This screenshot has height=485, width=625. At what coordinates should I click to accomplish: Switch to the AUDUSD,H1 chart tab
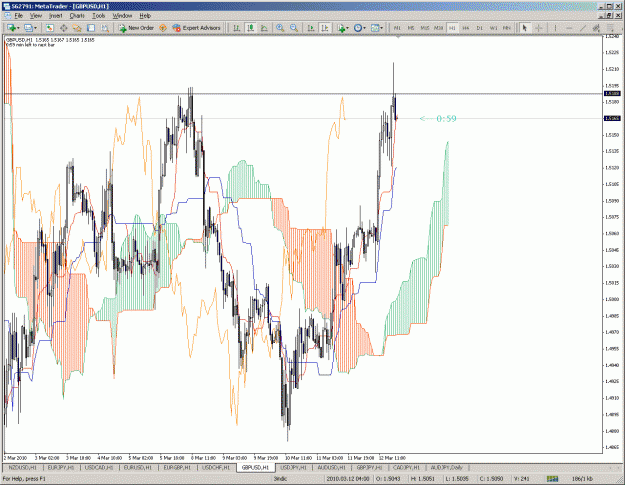tap(332, 467)
